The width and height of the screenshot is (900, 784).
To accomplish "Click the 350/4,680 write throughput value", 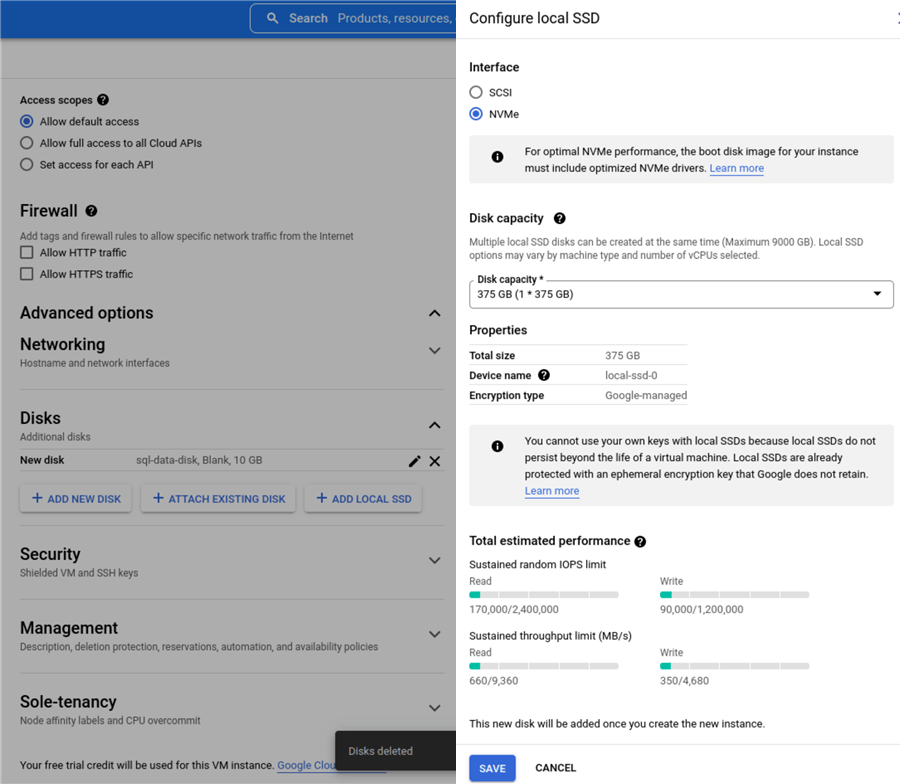I will pos(684,681).
